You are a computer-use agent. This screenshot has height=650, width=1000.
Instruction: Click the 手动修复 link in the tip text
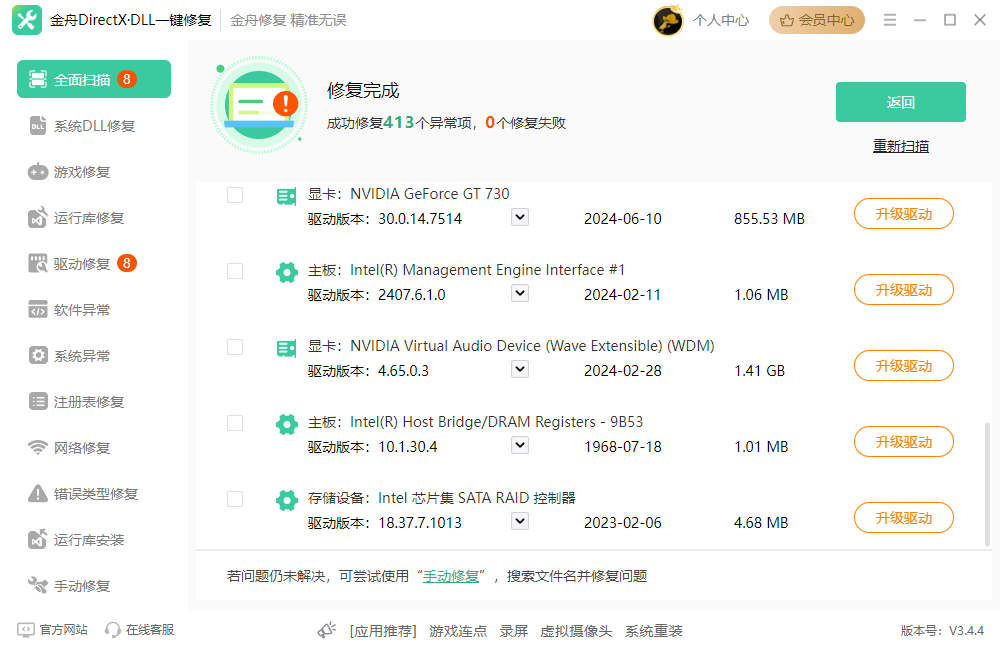tap(451, 575)
